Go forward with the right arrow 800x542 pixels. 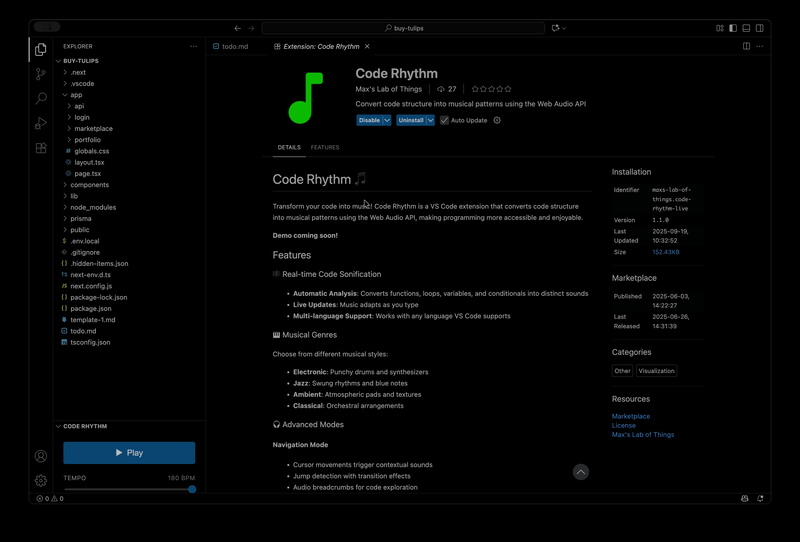251,28
